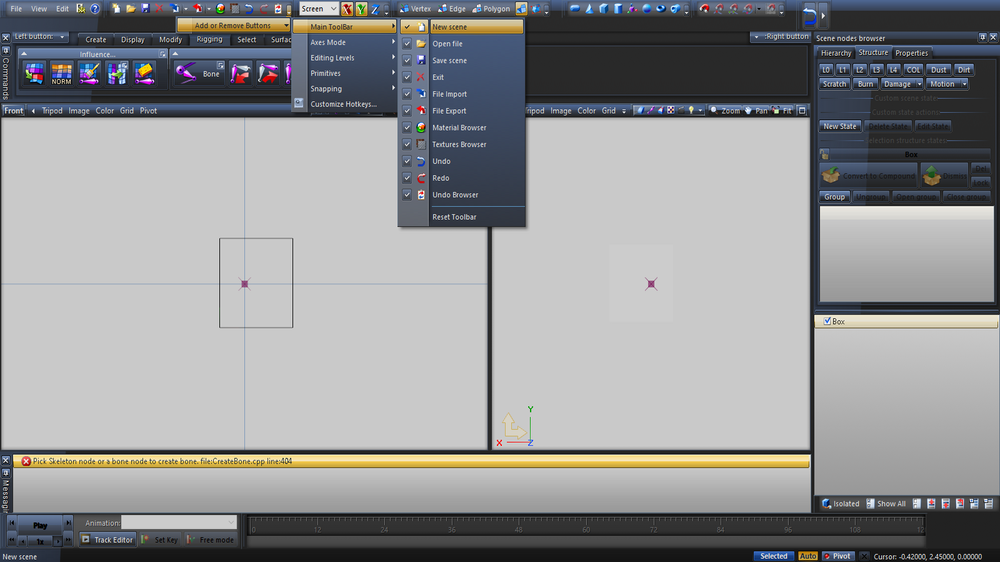Select Edge editing level
Screen dimensions: 1000x562
click(x=452, y=8)
